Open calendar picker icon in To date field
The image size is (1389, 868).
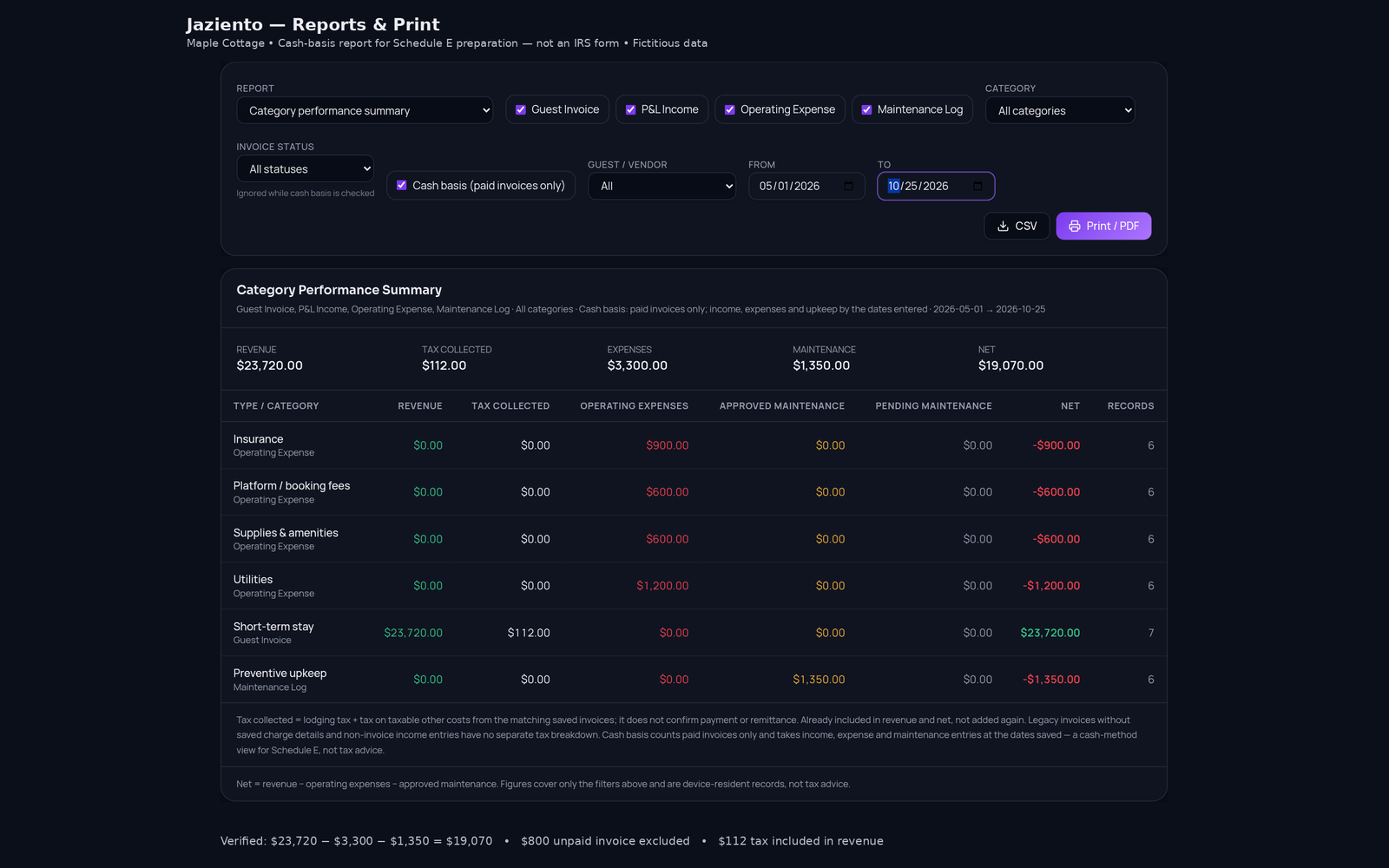(978, 186)
